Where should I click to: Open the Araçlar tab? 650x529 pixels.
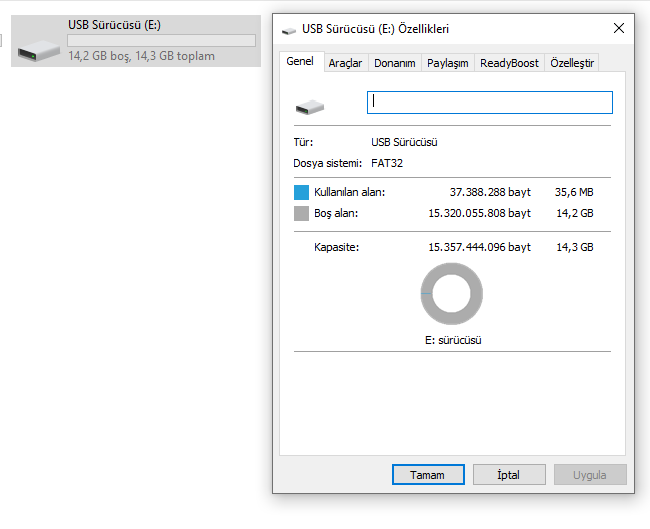click(345, 63)
